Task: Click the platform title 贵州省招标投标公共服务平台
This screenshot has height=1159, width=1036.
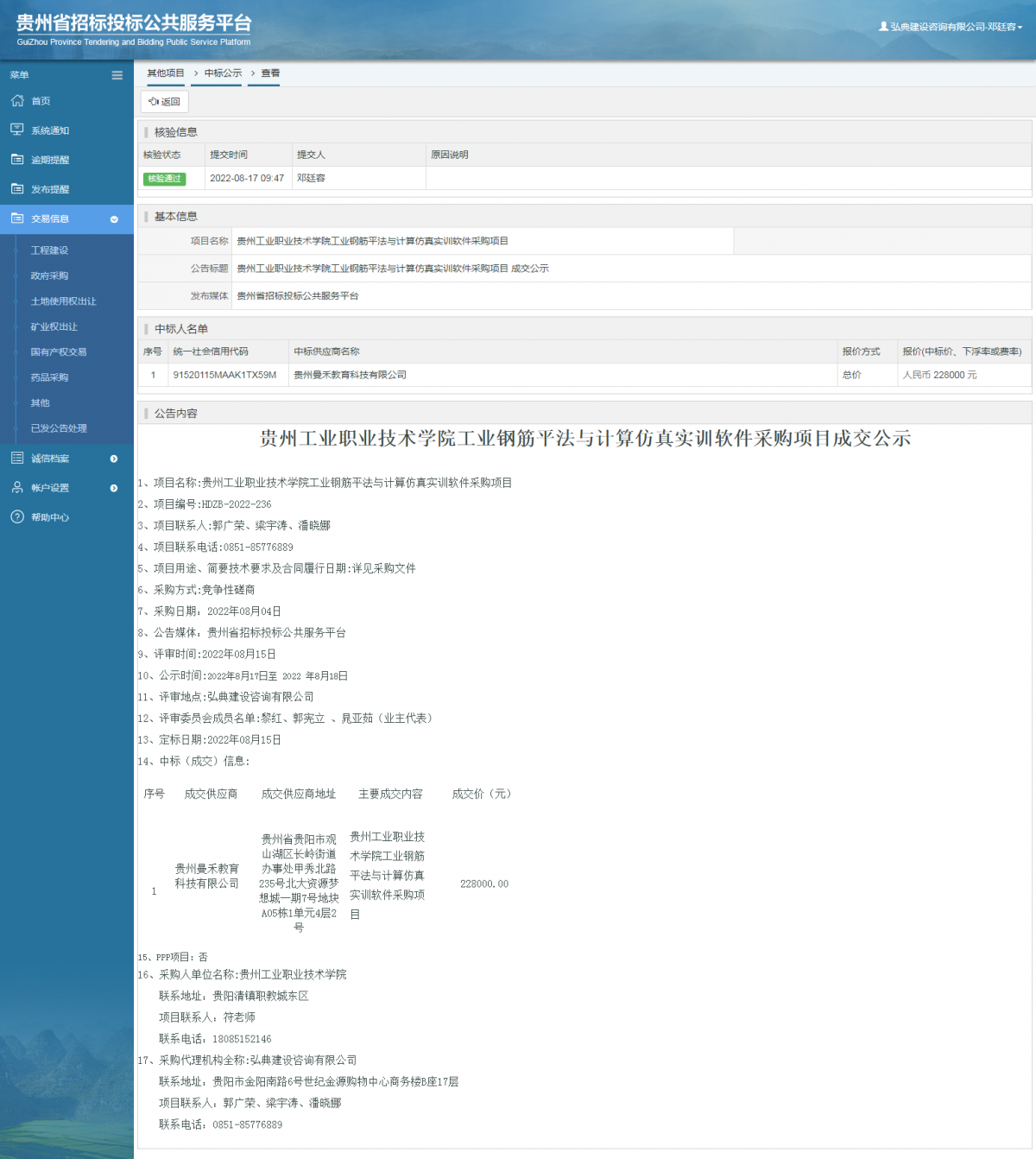Action: click(134, 22)
